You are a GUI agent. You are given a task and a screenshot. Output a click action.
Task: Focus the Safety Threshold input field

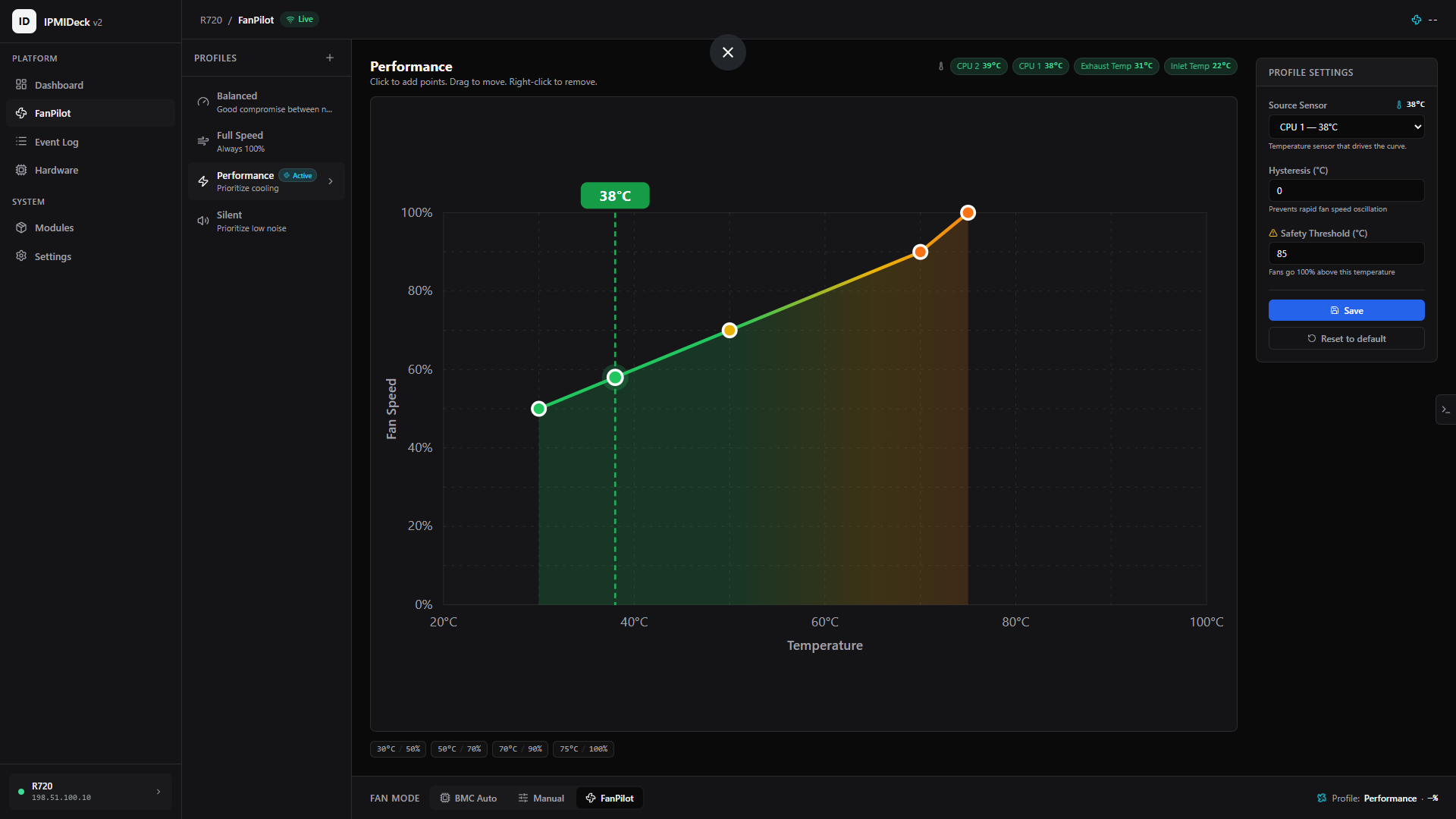point(1346,253)
